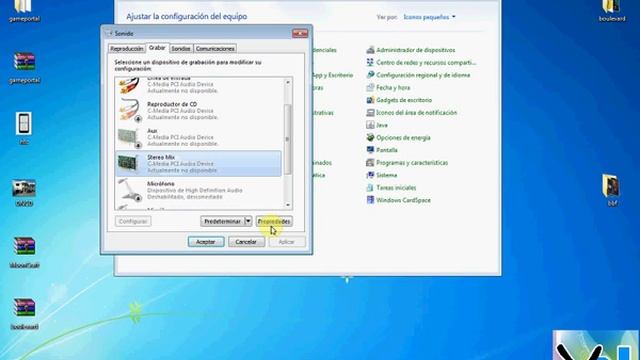This screenshot has width=640, height=360.
Task: Open the Sistema icon
Action: 370,175
